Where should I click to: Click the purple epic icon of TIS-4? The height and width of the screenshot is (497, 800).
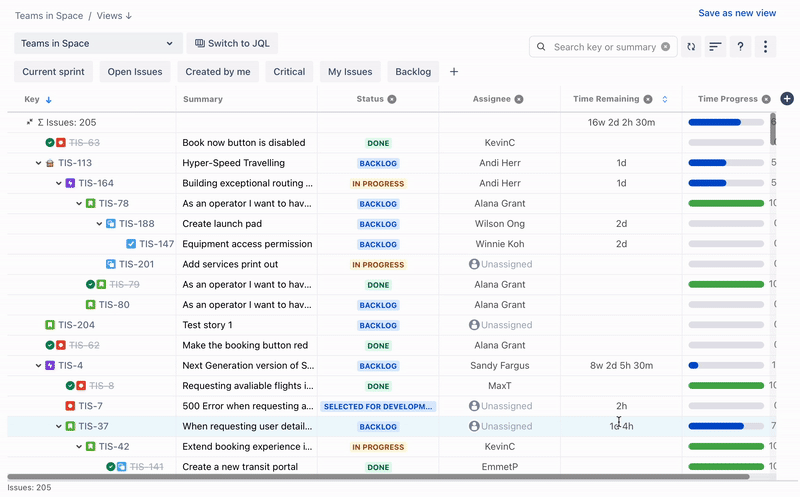49,365
